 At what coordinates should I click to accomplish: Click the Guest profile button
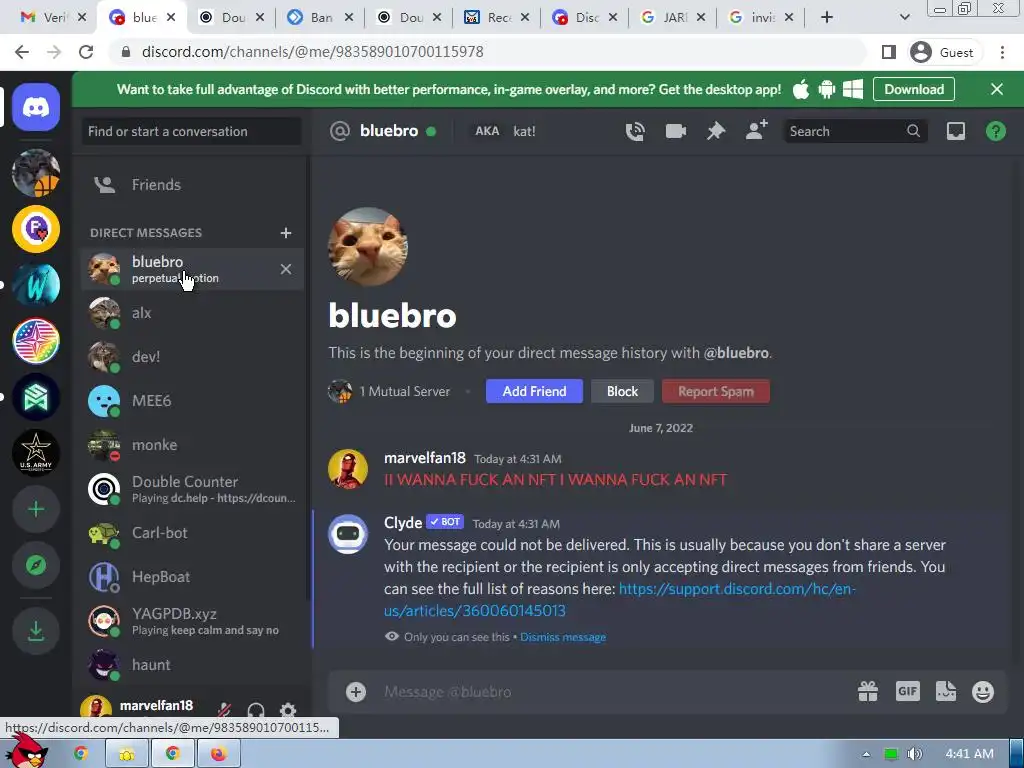(x=943, y=52)
